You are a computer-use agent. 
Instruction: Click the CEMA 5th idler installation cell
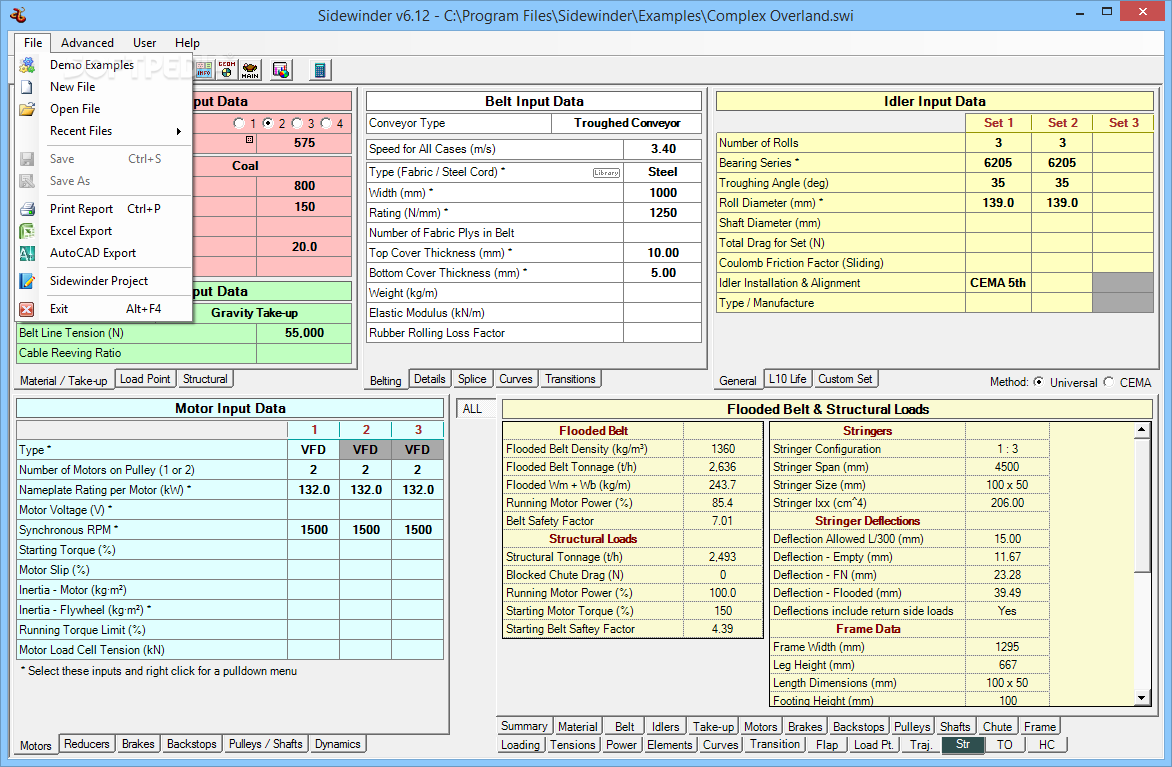coord(998,283)
